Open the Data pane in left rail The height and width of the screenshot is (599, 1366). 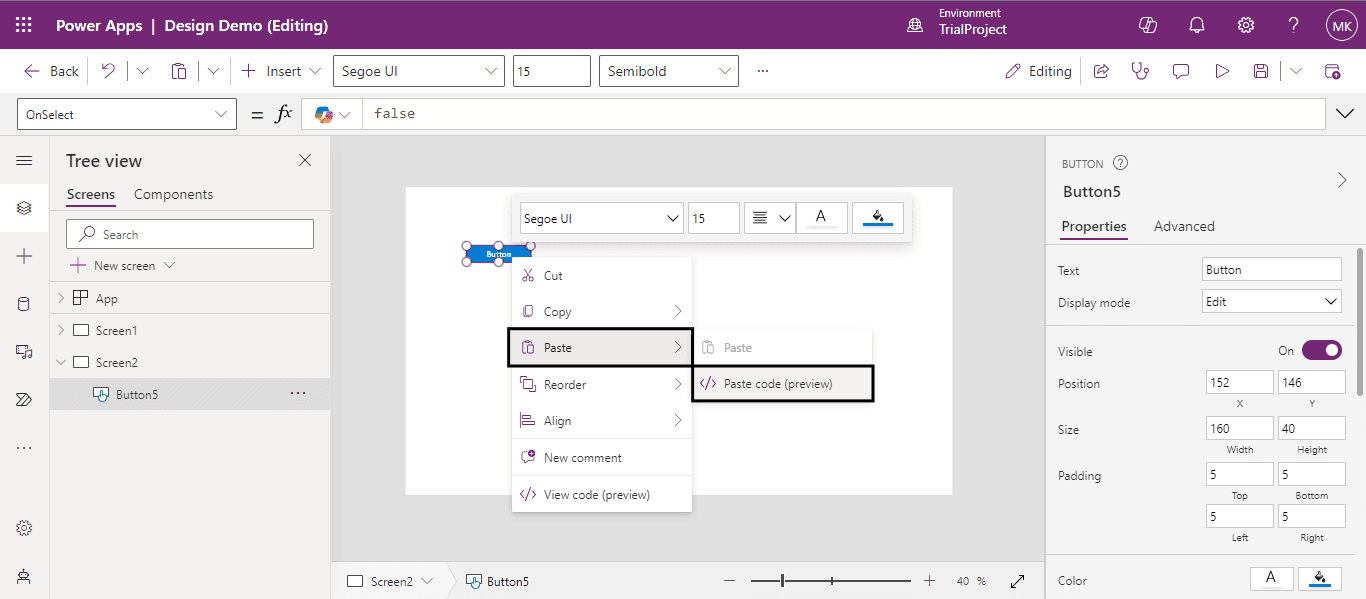pyautogui.click(x=24, y=304)
